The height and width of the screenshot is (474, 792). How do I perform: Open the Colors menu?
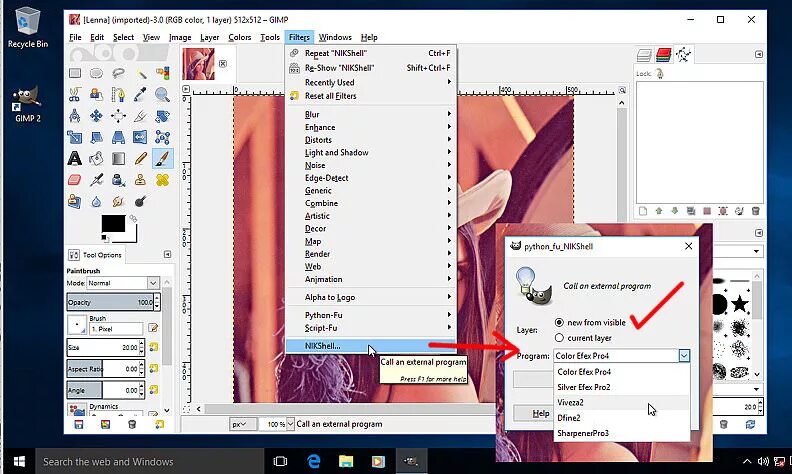coord(239,37)
